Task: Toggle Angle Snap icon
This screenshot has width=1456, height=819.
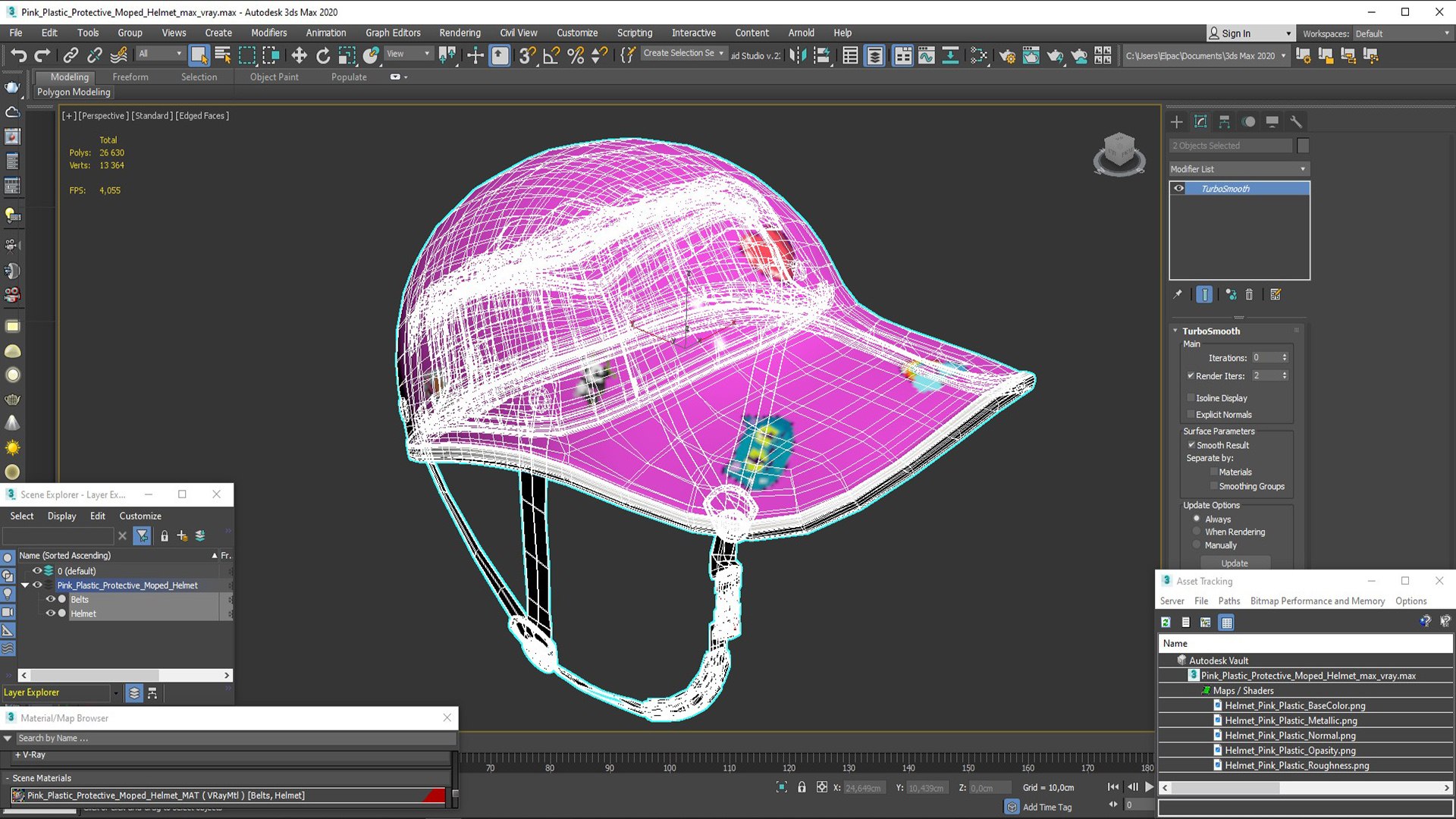Action: [551, 55]
